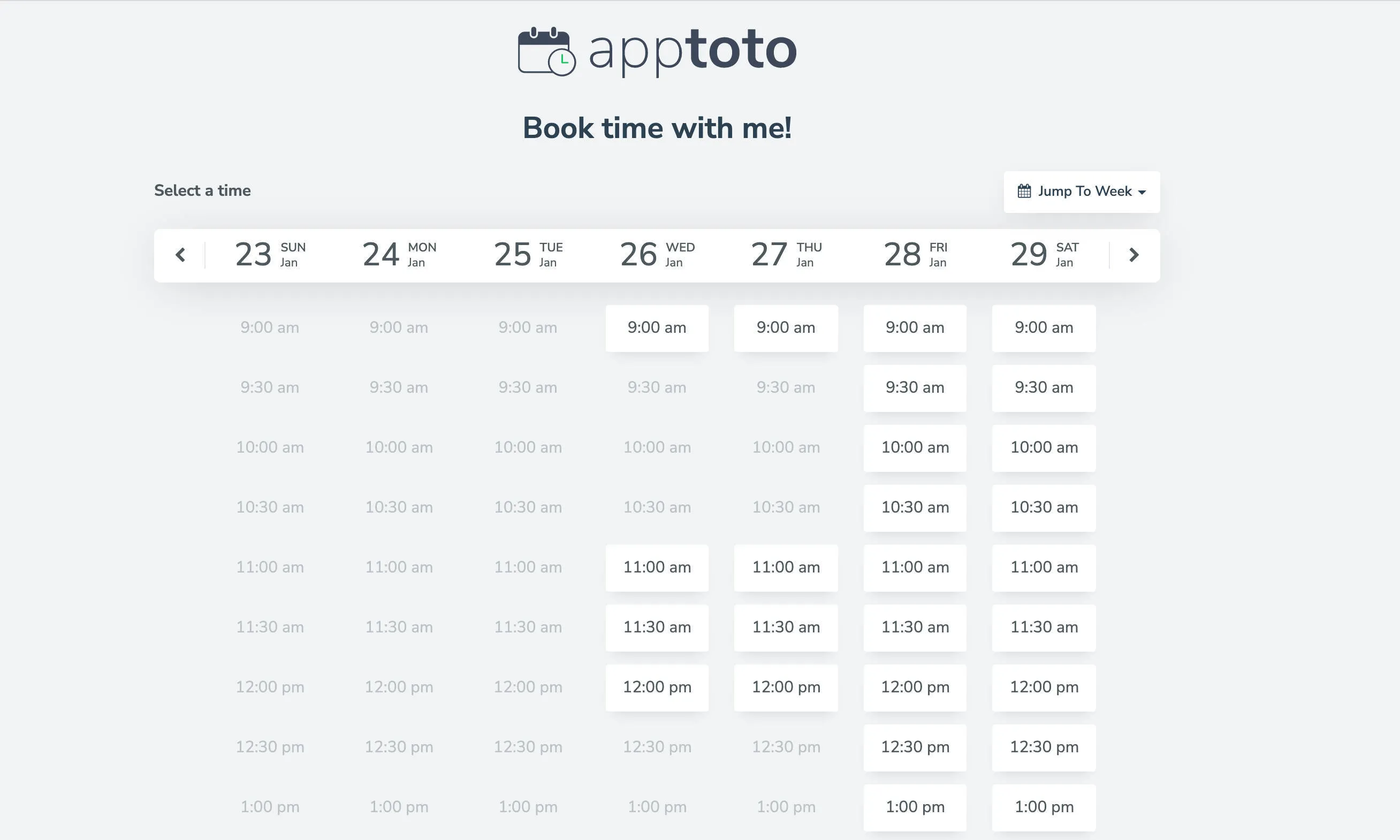The height and width of the screenshot is (840, 1400).
Task: Book the 9:00 am slot on Thursday
Action: click(786, 328)
